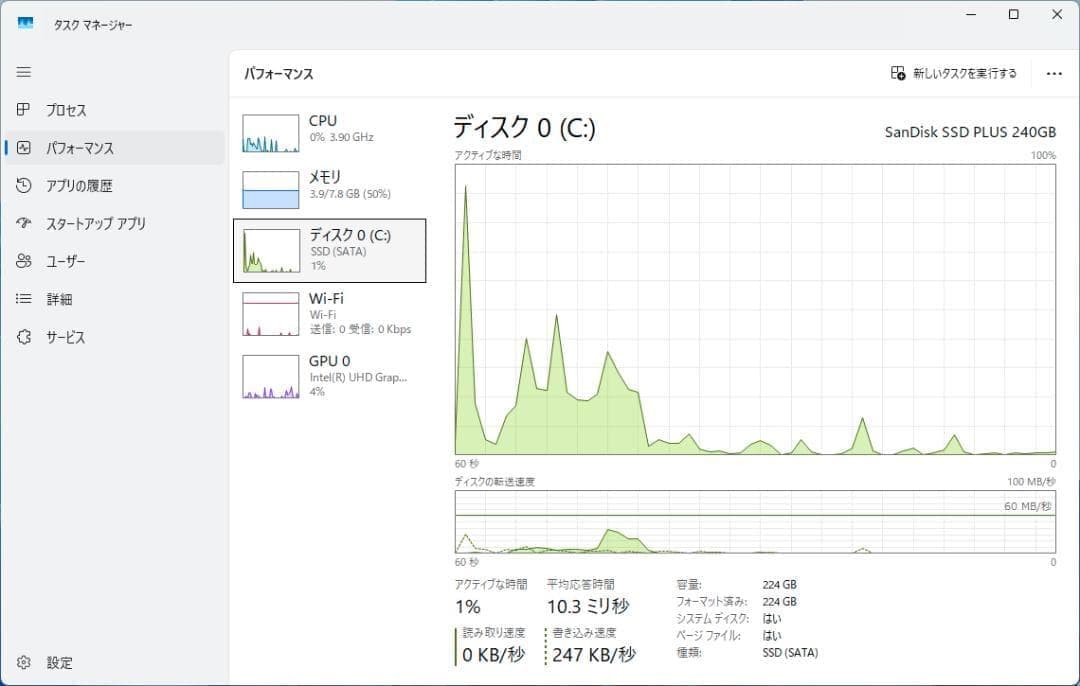Open the ... more options menu
This screenshot has width=1080, height=686.
1054,73
